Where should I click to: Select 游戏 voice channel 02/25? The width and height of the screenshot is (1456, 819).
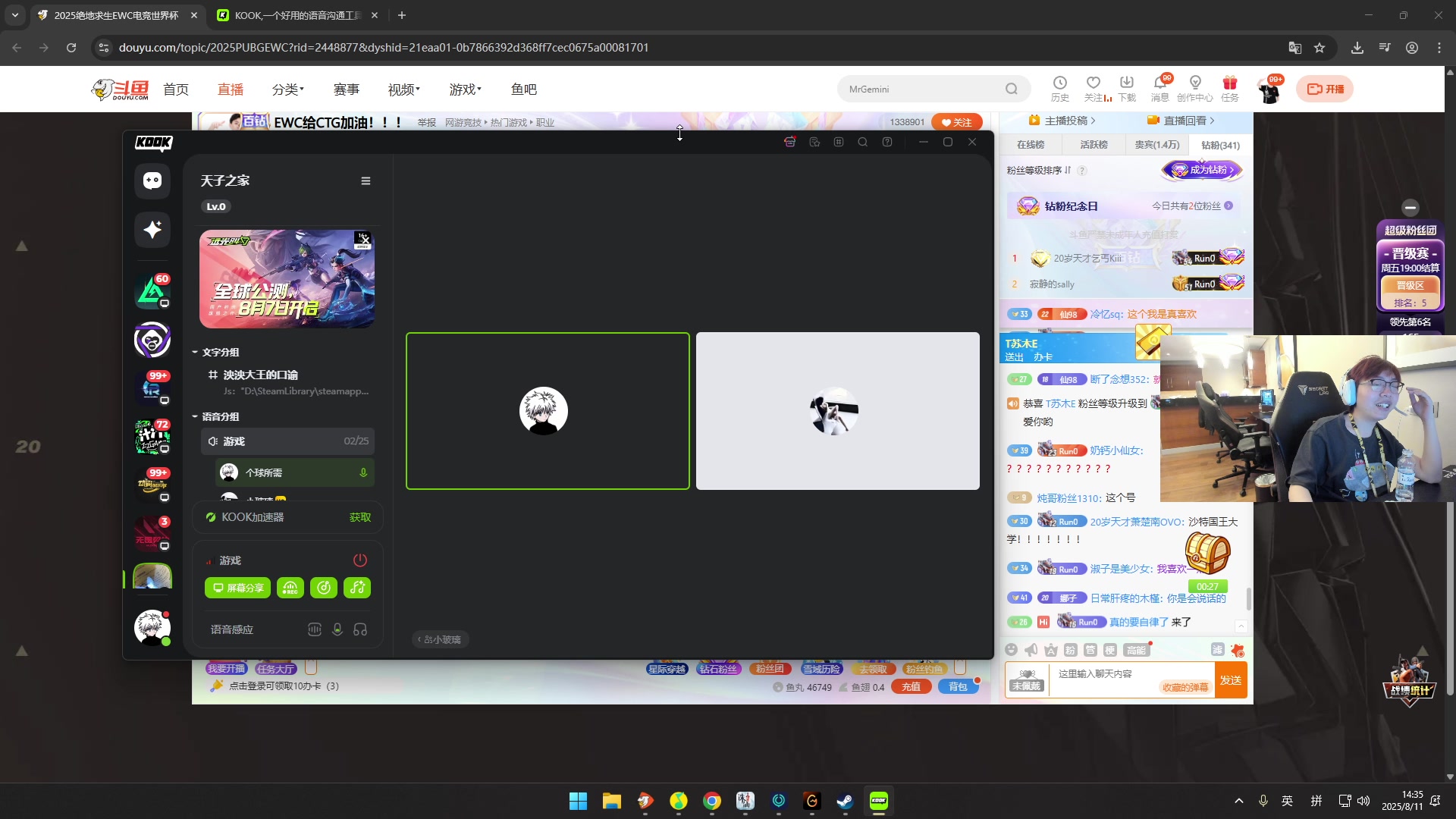(287, 441)
